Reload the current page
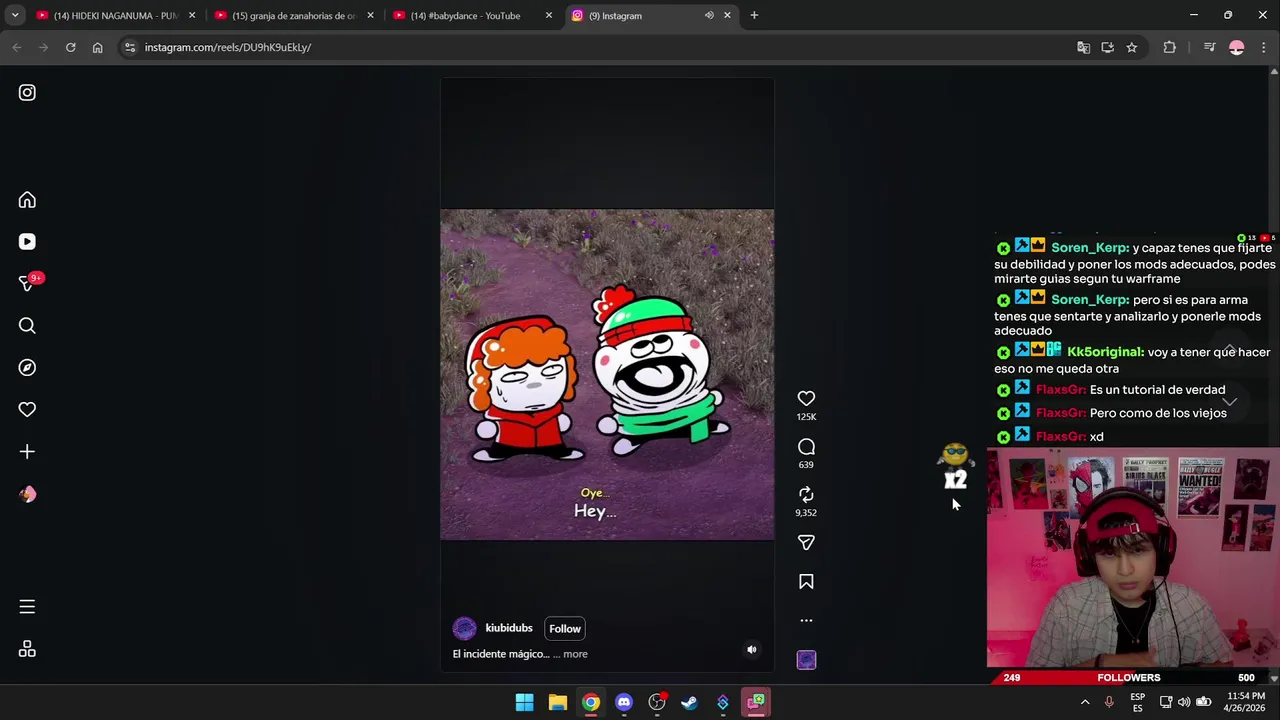The width and height of the screenshot is (1280, 720). click(x=70, y=47)
